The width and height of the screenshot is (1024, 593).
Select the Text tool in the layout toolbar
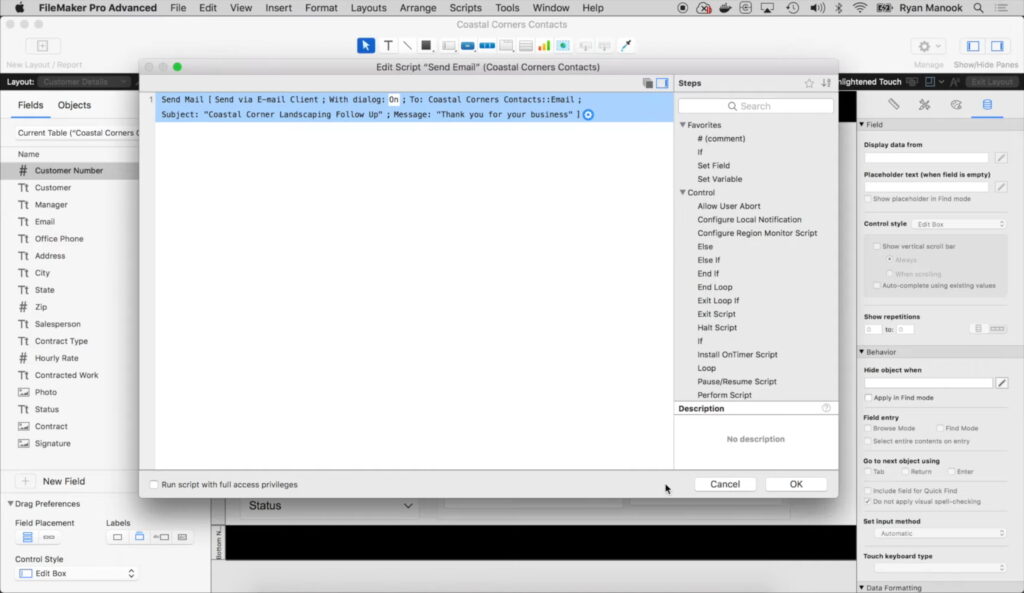388,46
